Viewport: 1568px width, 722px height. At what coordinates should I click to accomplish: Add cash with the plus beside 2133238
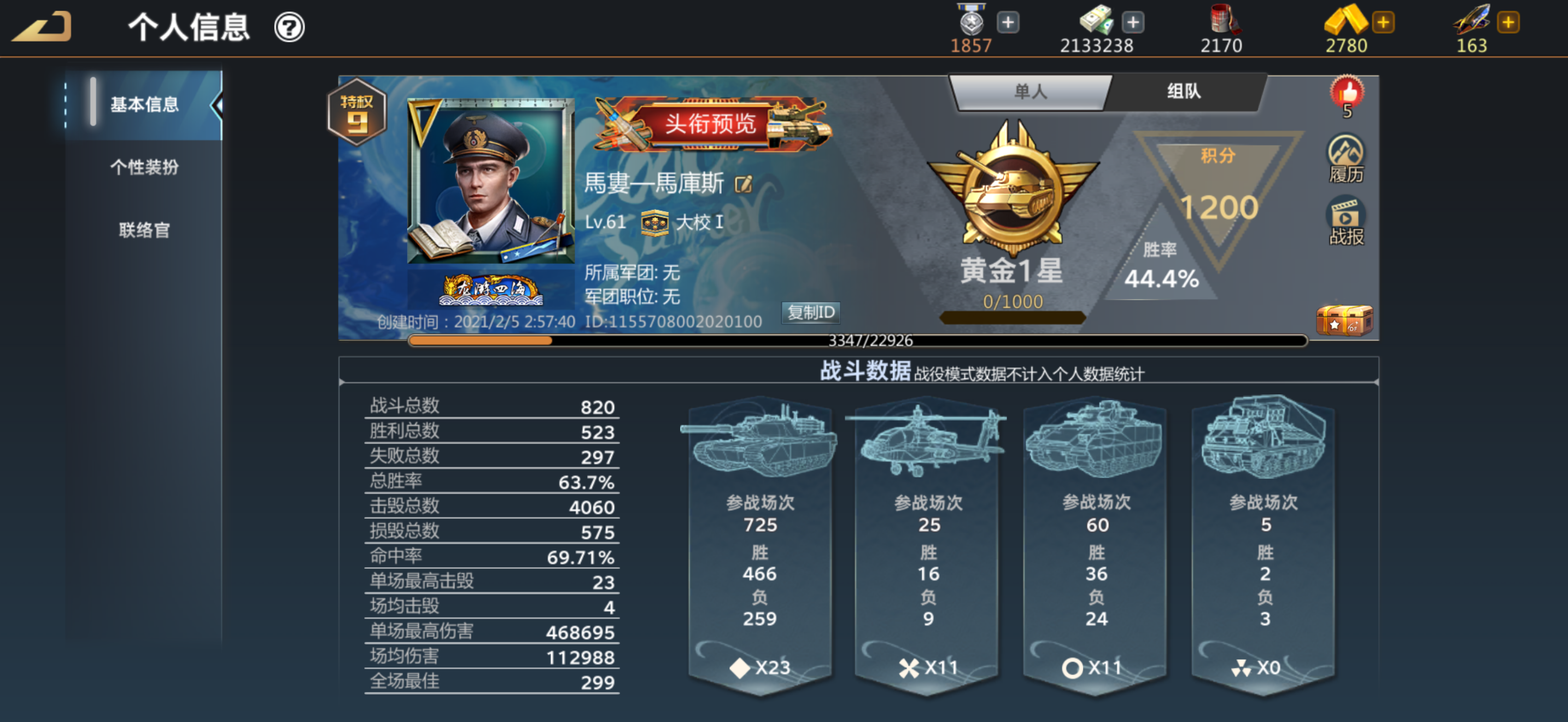point(1133,22)
